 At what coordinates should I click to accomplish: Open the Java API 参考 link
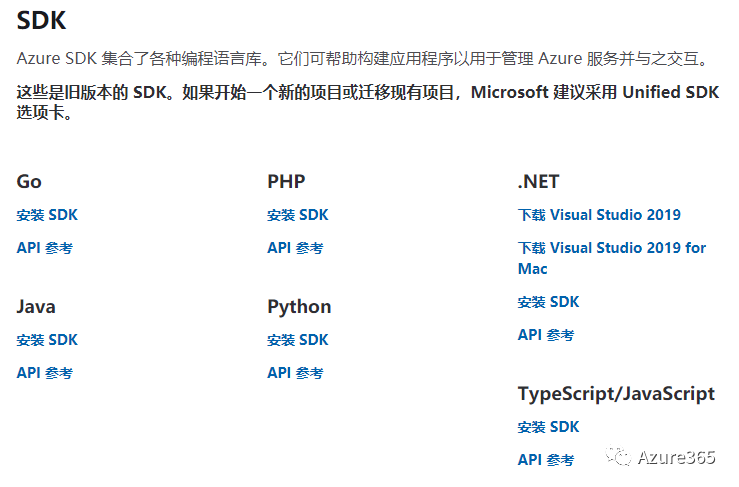(x=44, y=373)
